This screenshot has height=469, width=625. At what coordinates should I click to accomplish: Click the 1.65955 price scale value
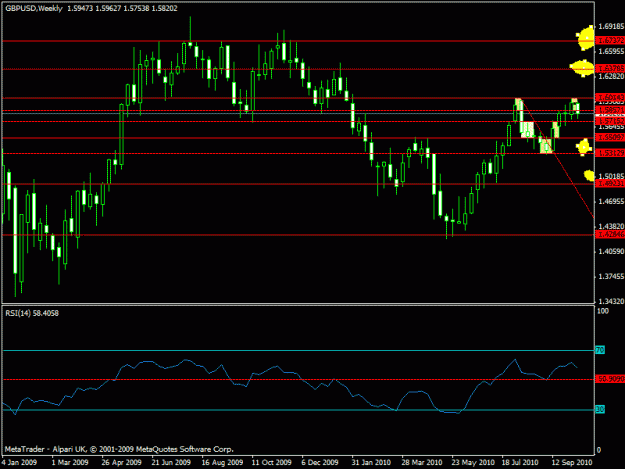[x=611, y=51]
